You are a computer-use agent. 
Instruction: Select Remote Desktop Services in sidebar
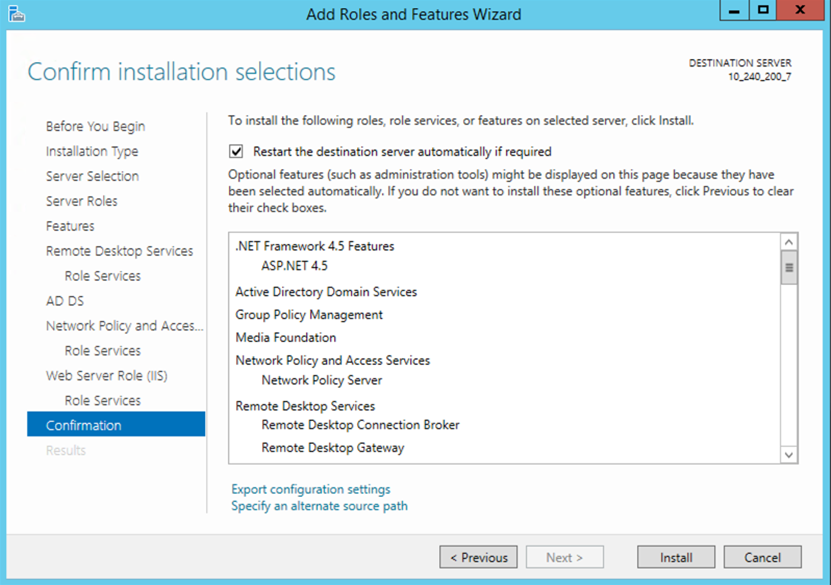pyautogui.click(x=119, y=251)
